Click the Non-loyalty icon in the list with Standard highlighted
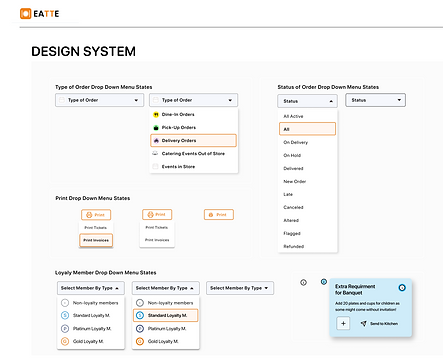Image resolution: width=443 pixels, height=362 pixels. pyautogui.click(x=140, y=303)
